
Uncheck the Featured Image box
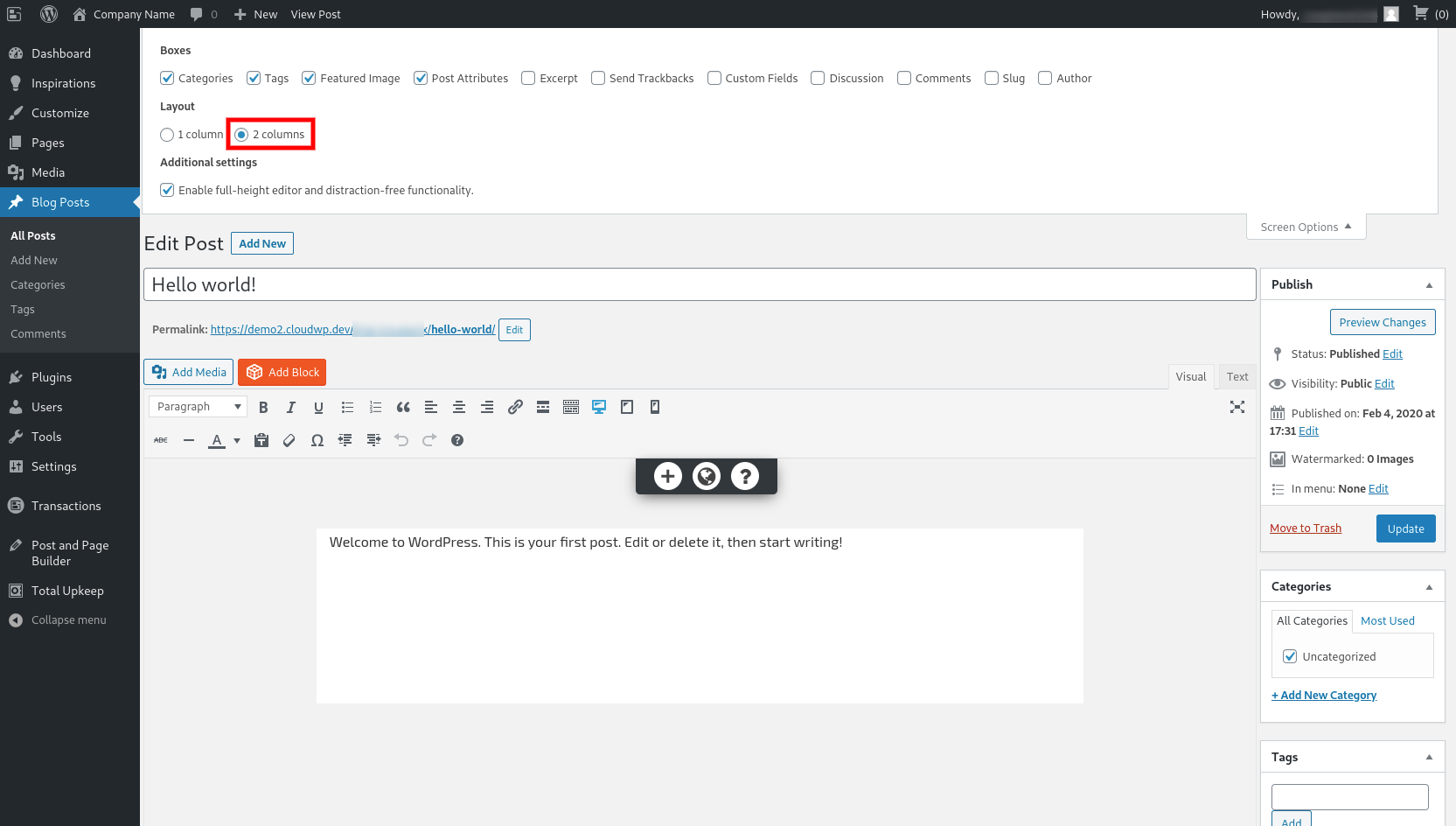[x=309, y=78]
